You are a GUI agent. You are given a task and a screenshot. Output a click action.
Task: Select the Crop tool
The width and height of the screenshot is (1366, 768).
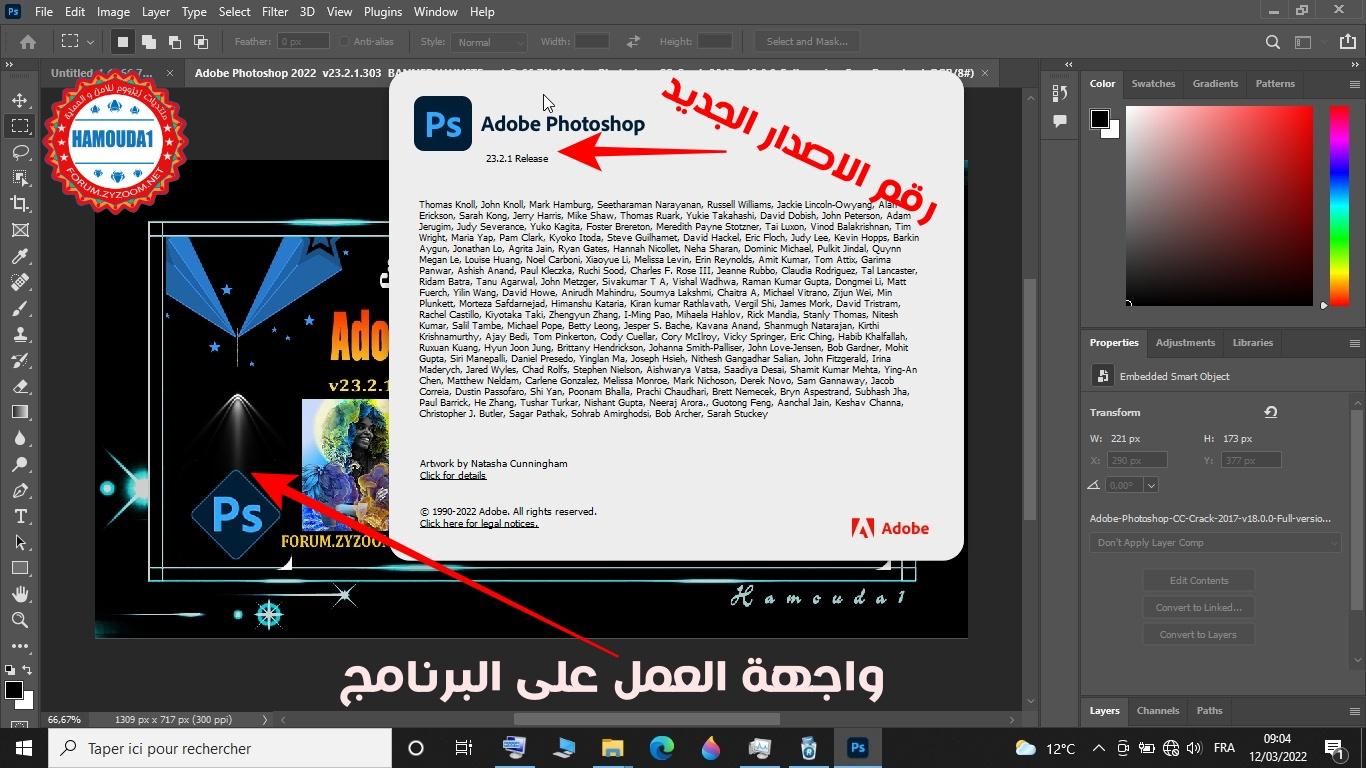click(x=20, y=204)
